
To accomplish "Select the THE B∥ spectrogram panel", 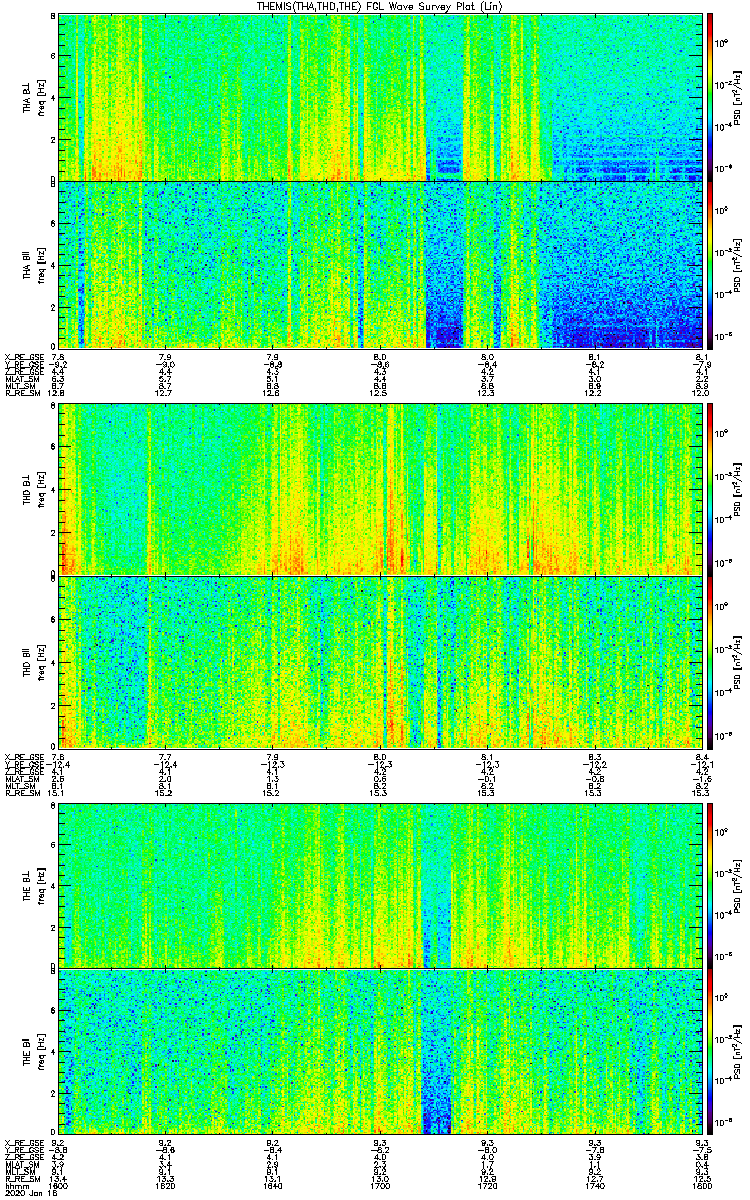I will pos(380,1050).
